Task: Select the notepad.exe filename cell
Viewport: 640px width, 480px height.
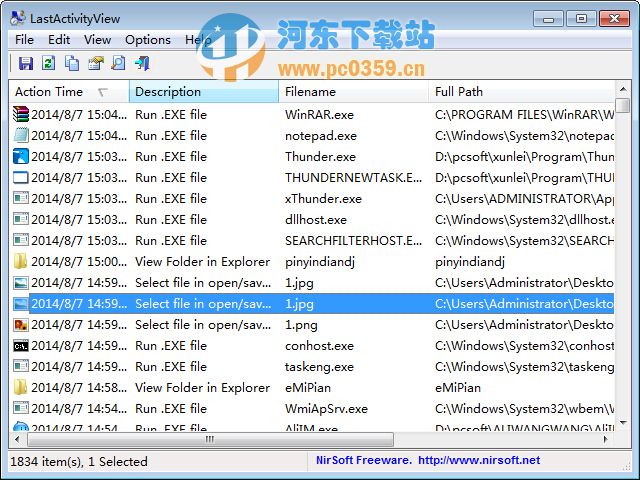Action: 321,136
